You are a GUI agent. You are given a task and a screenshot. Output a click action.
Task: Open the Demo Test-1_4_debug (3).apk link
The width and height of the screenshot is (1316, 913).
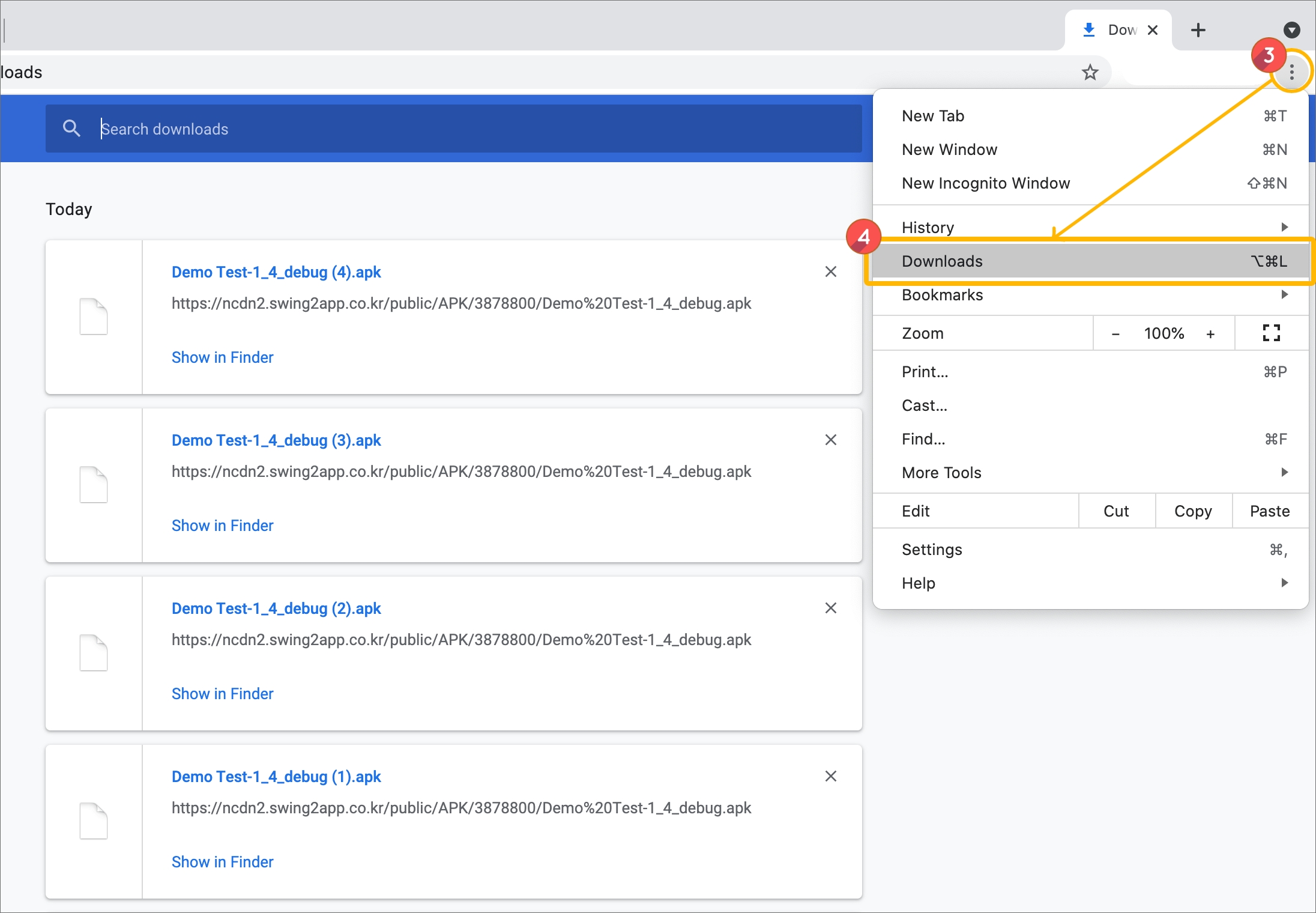click(x=276, y=440)
